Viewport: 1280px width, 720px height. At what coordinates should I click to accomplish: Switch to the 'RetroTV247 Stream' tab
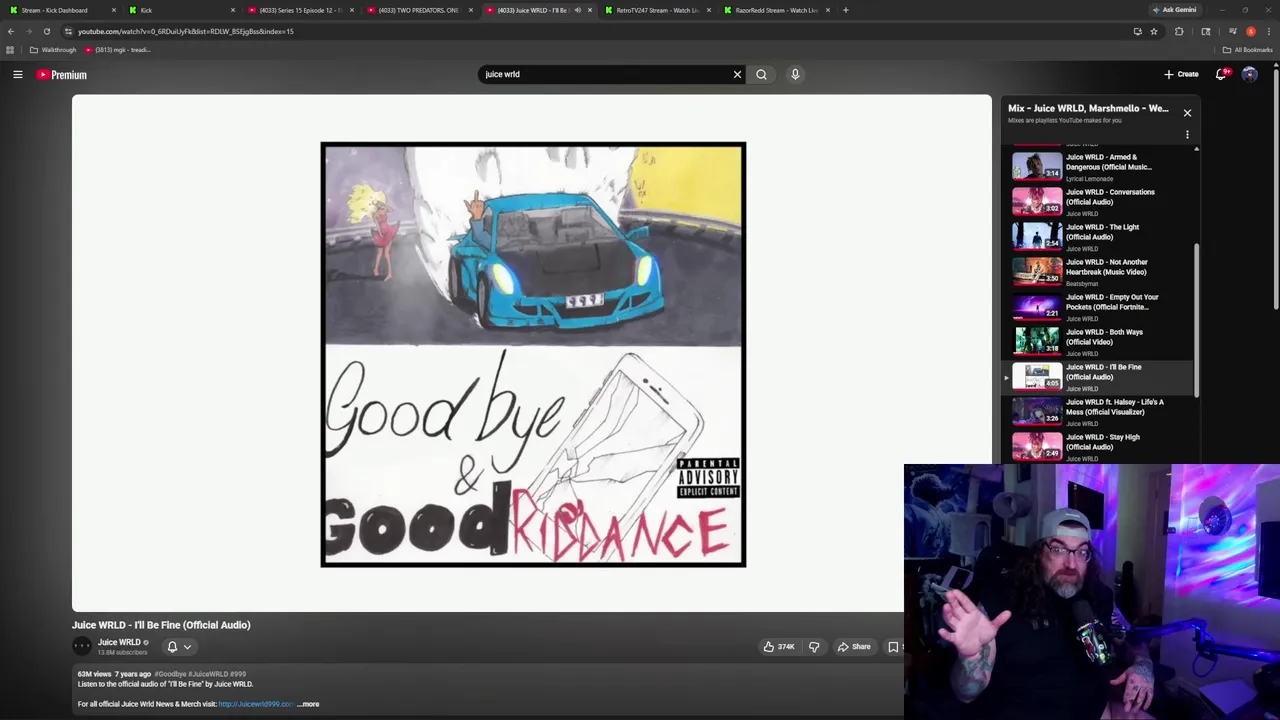pos(657,10)
